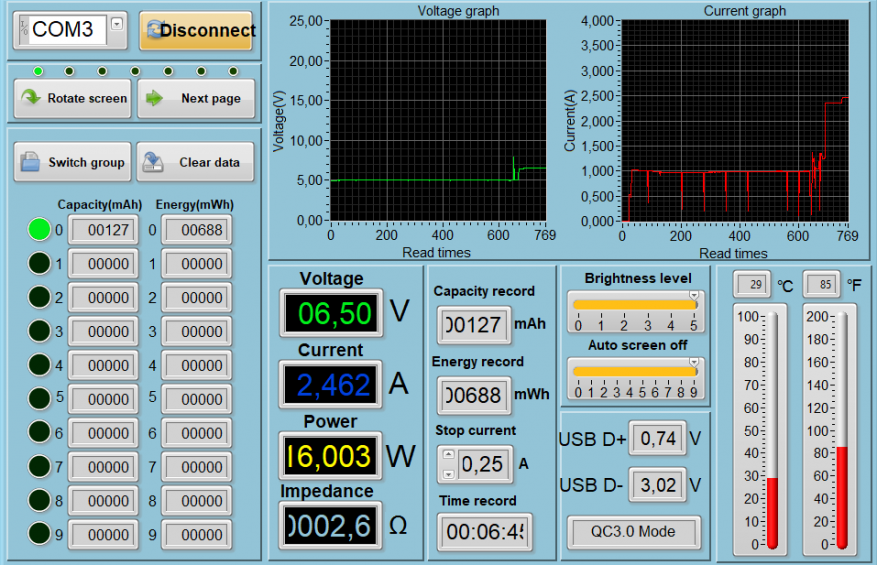Open the COM3 port dropdown
Image resolution: width=877 pixels, height=565 pixels.
[117, 23]
